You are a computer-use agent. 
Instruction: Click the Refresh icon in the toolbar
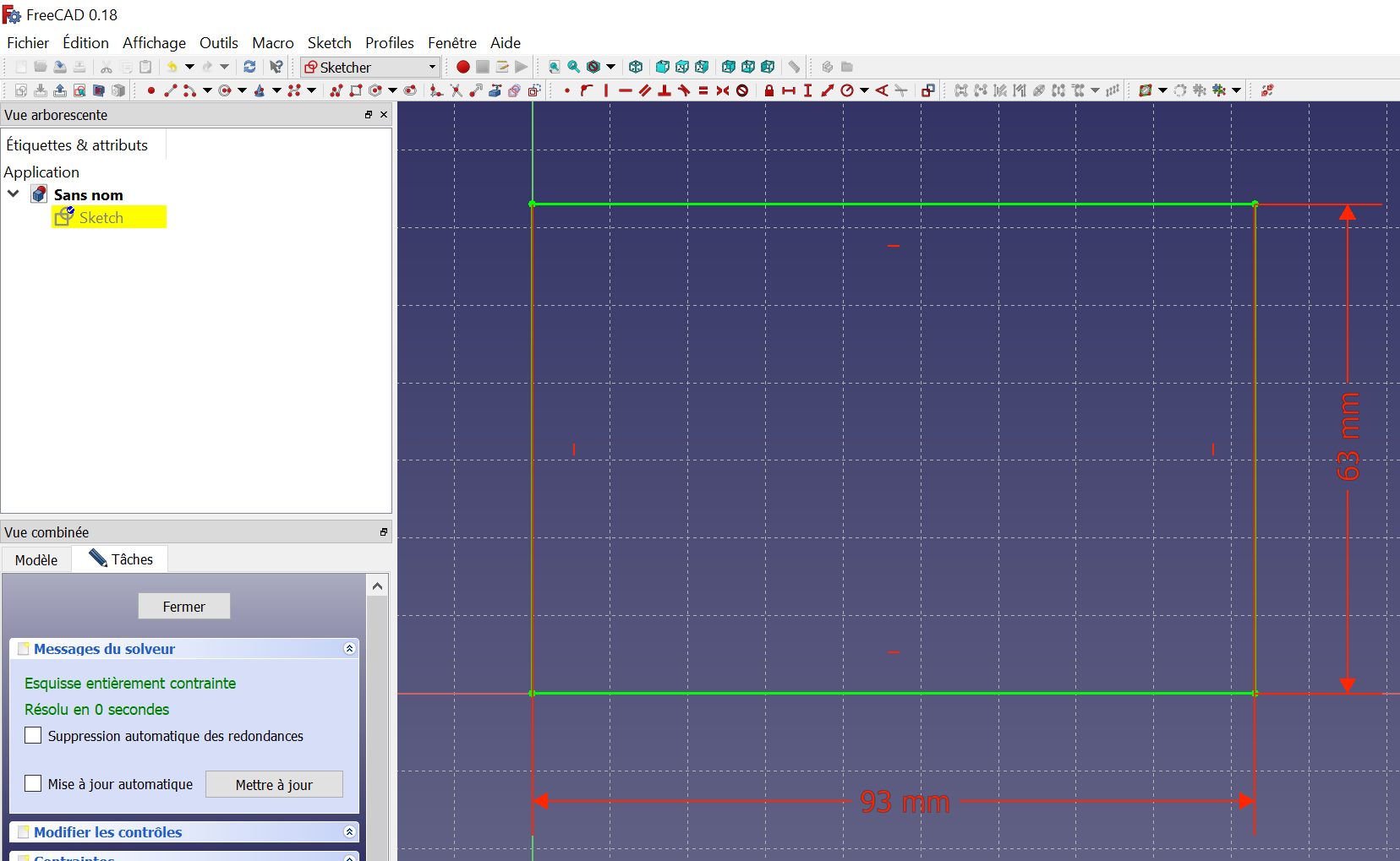pos(249,67)
